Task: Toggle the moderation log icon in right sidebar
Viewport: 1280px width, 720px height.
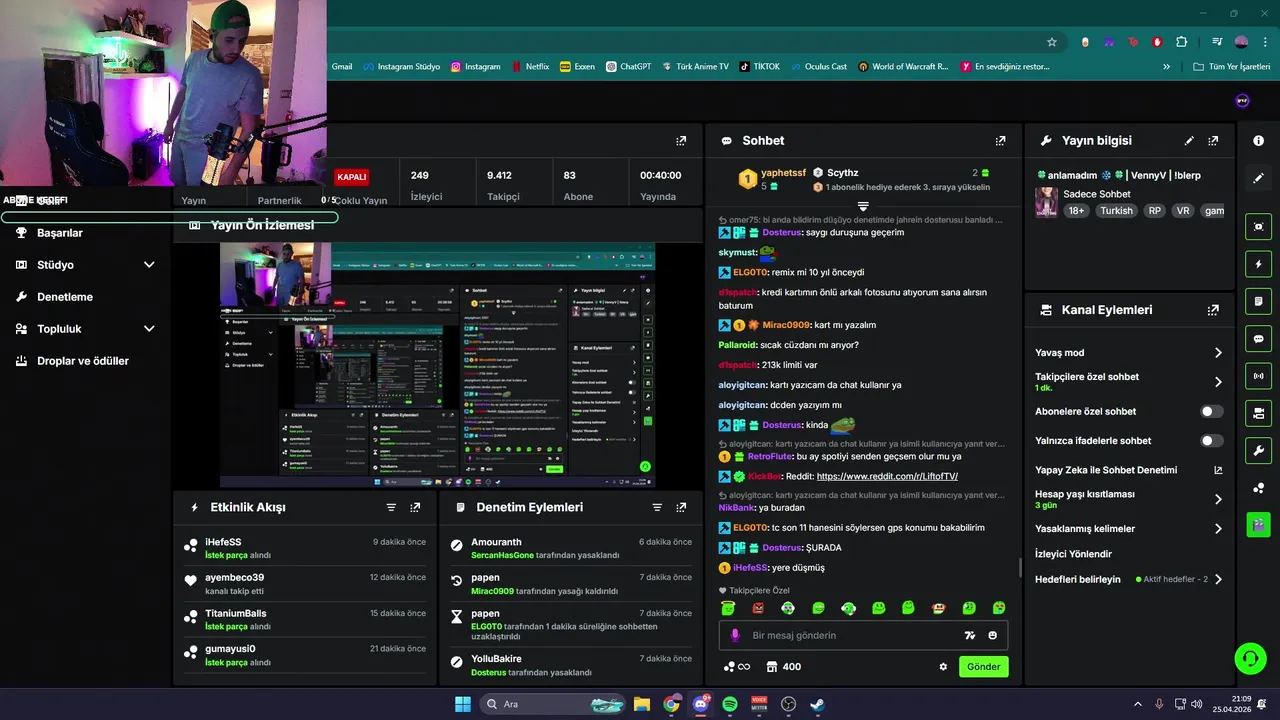Action: tap(1258, 301)
